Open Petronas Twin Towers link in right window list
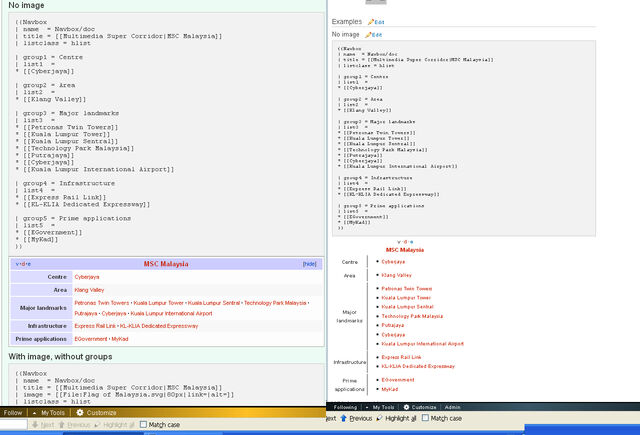640x435 pixels. pyautogui.click(x=407, y=289)
